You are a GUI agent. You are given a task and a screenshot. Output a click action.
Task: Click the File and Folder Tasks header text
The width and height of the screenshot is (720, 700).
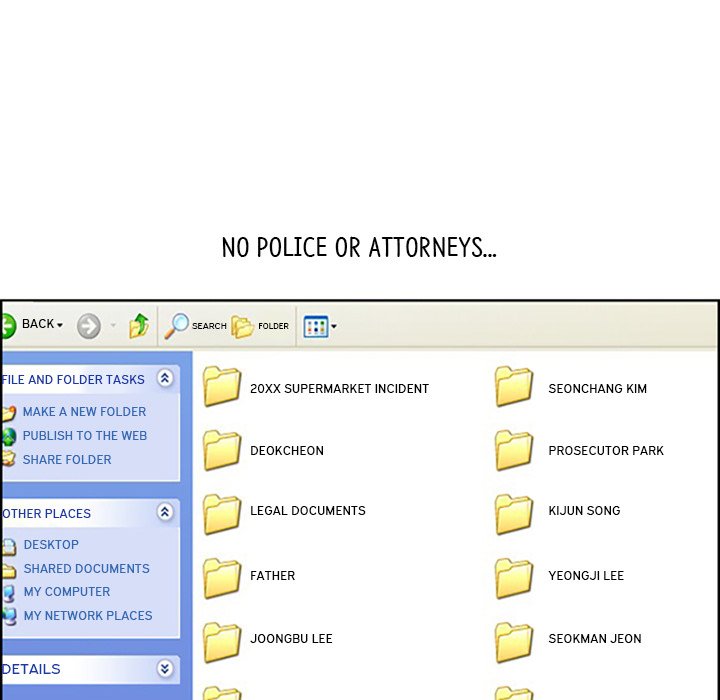coord(73,379)
